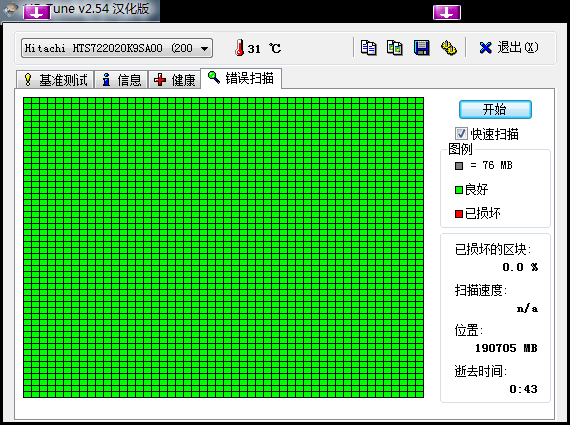Click the blue X exit icon
The width and height of the screenshot is (570, 425).
tap(485, 48)
